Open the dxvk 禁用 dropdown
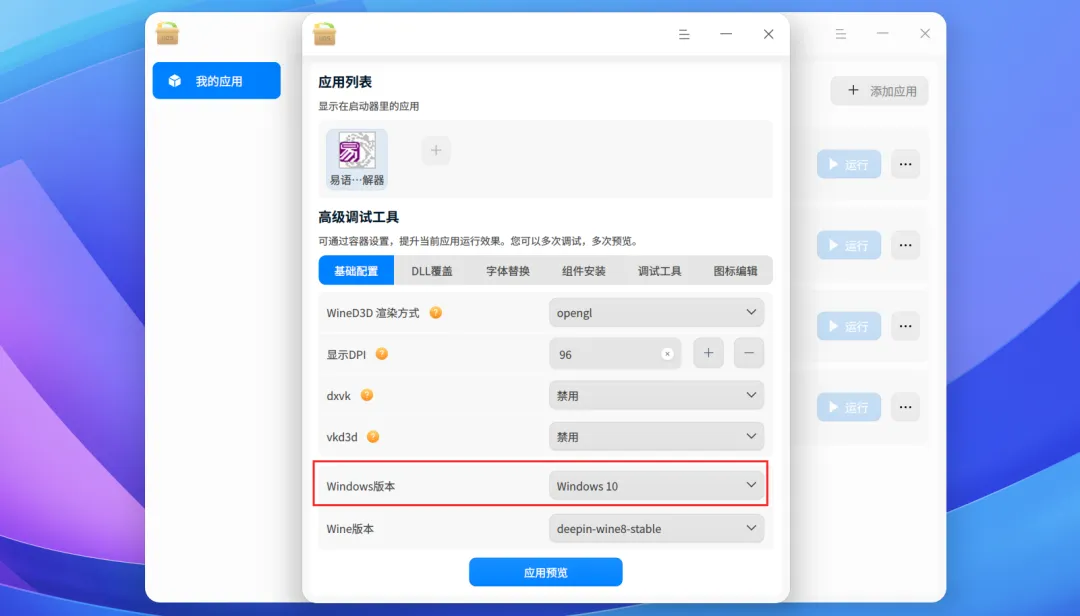The image size is (1080, 616). (656, 395)
